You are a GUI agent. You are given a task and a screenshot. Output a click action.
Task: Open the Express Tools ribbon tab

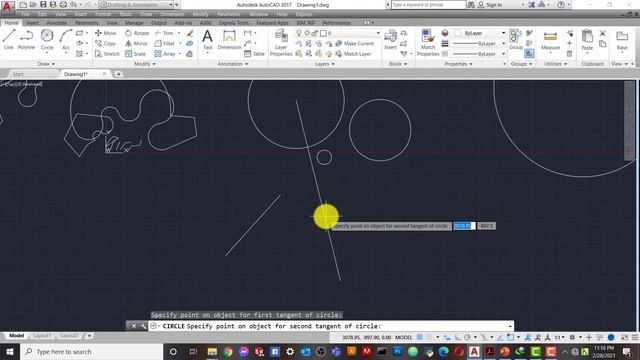coord(234,22)
